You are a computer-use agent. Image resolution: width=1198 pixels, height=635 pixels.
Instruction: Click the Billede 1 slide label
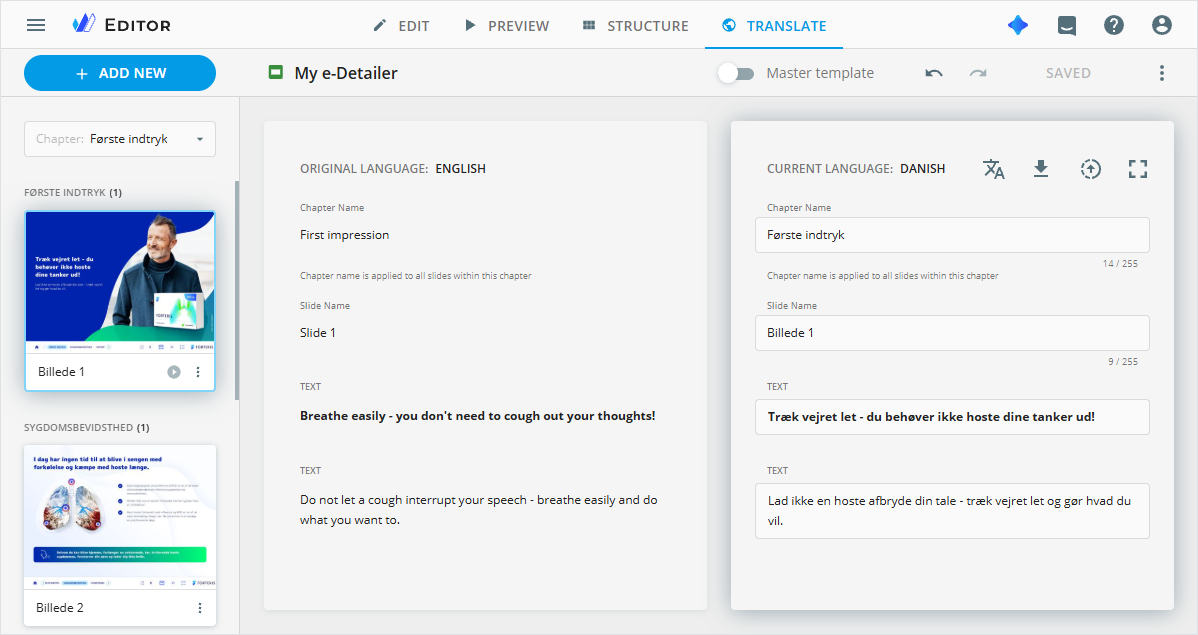61,372
